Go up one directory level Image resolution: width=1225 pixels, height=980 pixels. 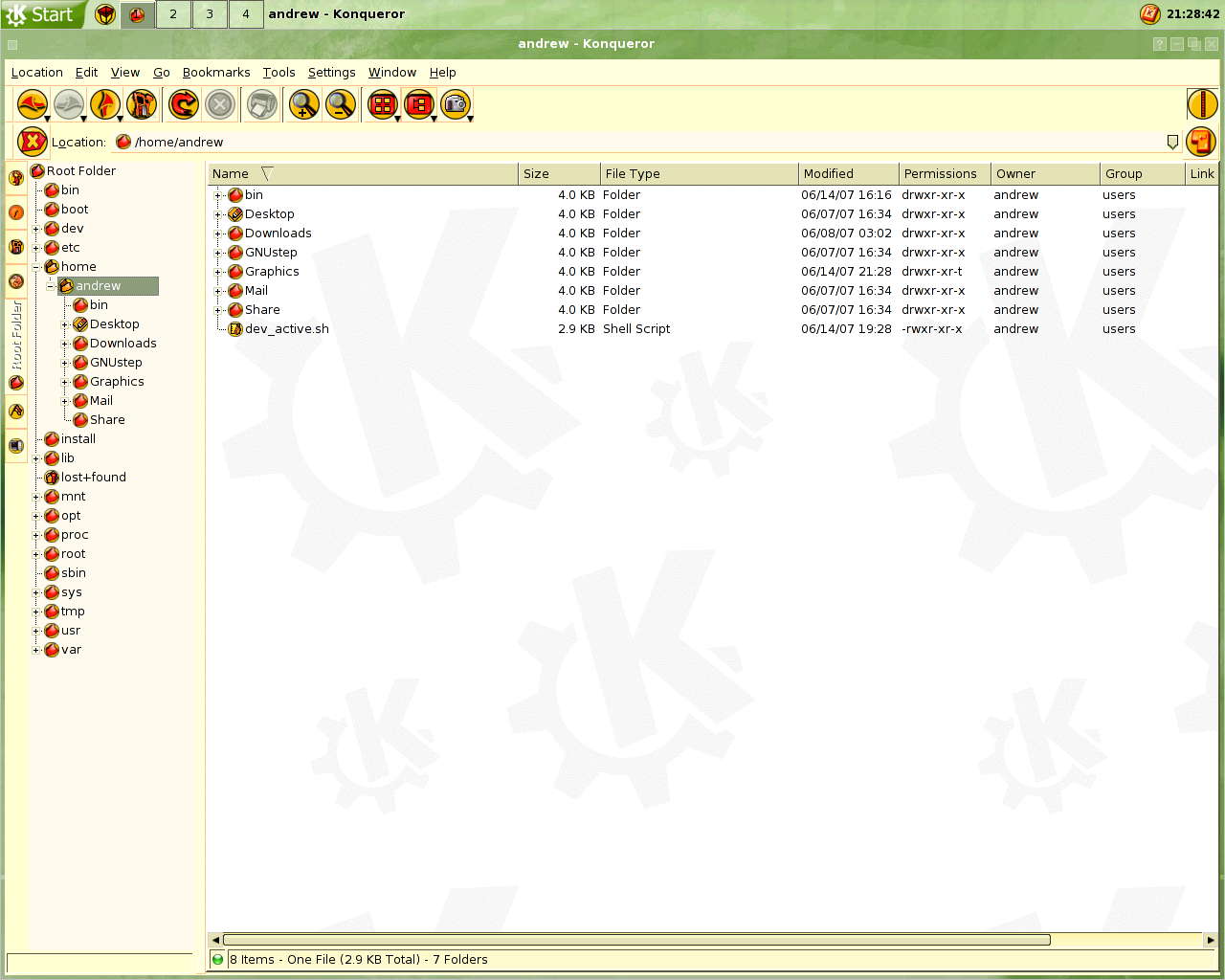104,104
